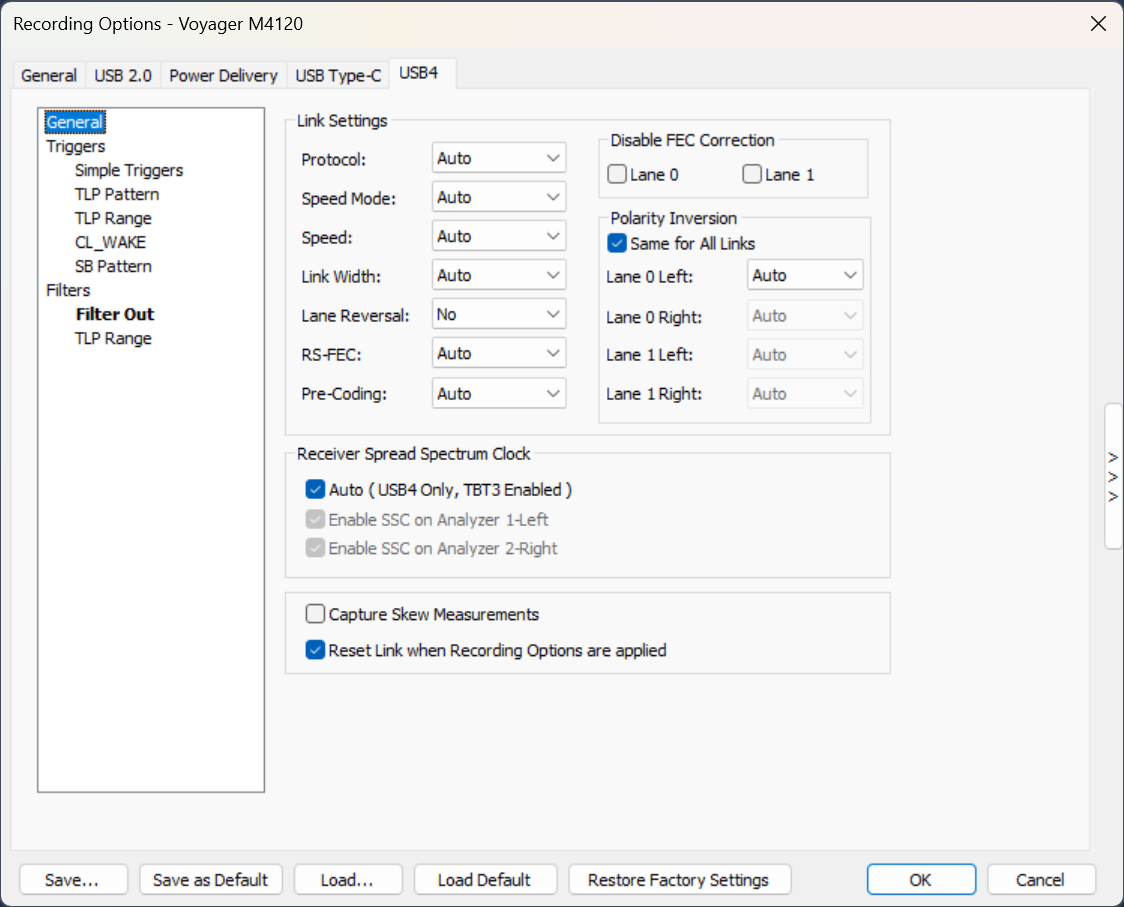Confirm with the OK button
The width and height of the screenshot is (1124, 907).
[x=921, y=880]
